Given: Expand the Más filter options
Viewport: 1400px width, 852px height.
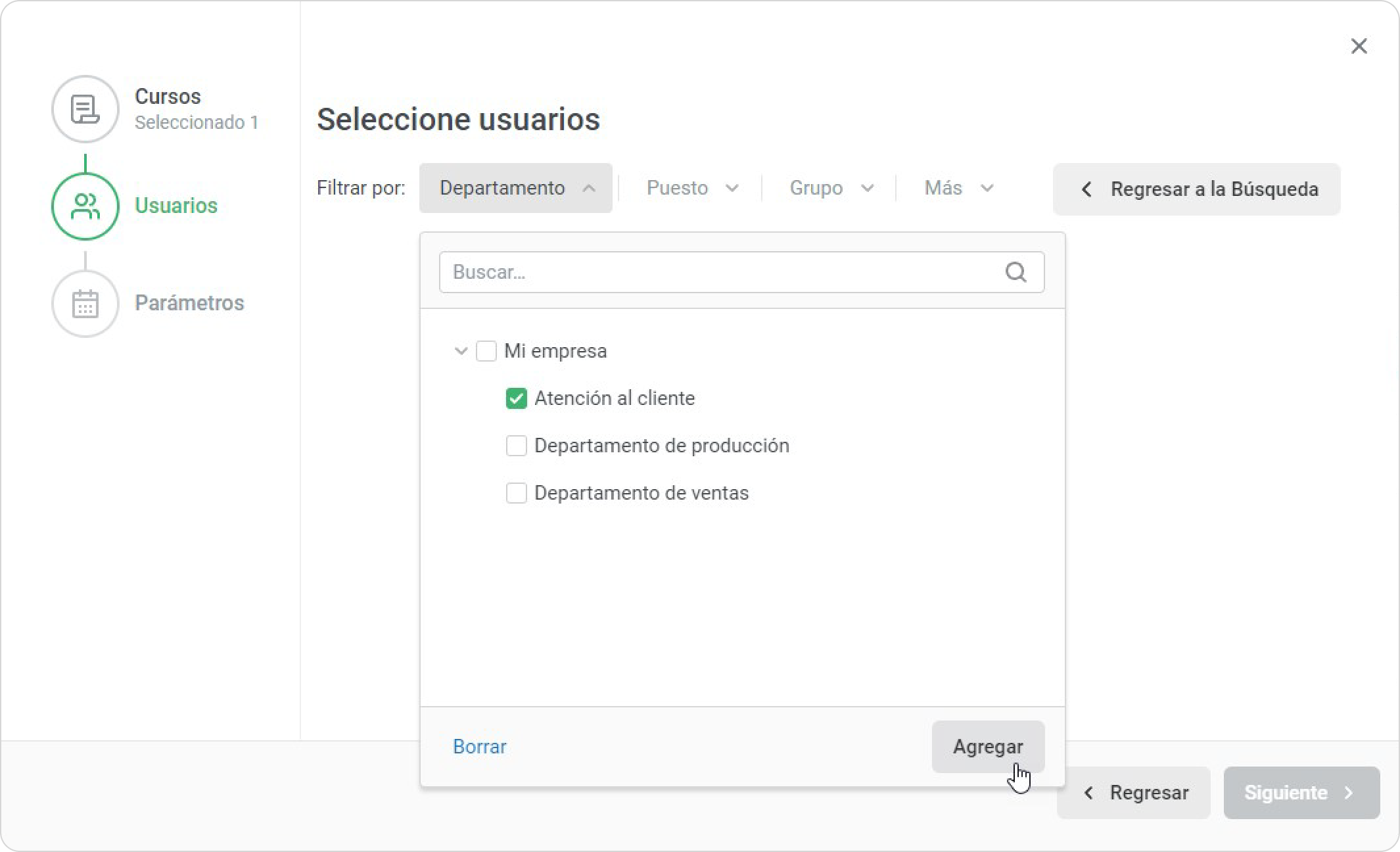Looking at the screenshot, I should (x=958, y=188).
